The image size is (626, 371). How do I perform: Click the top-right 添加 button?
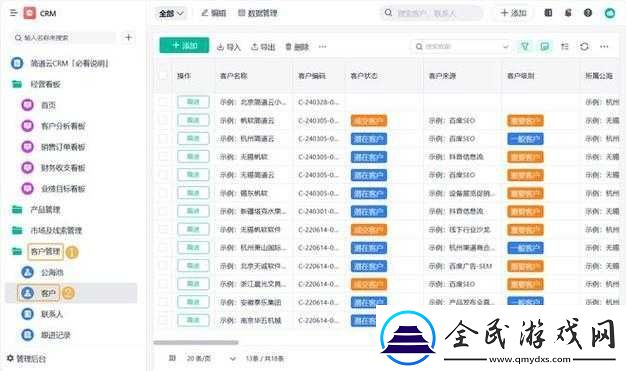tap(513, 13)
